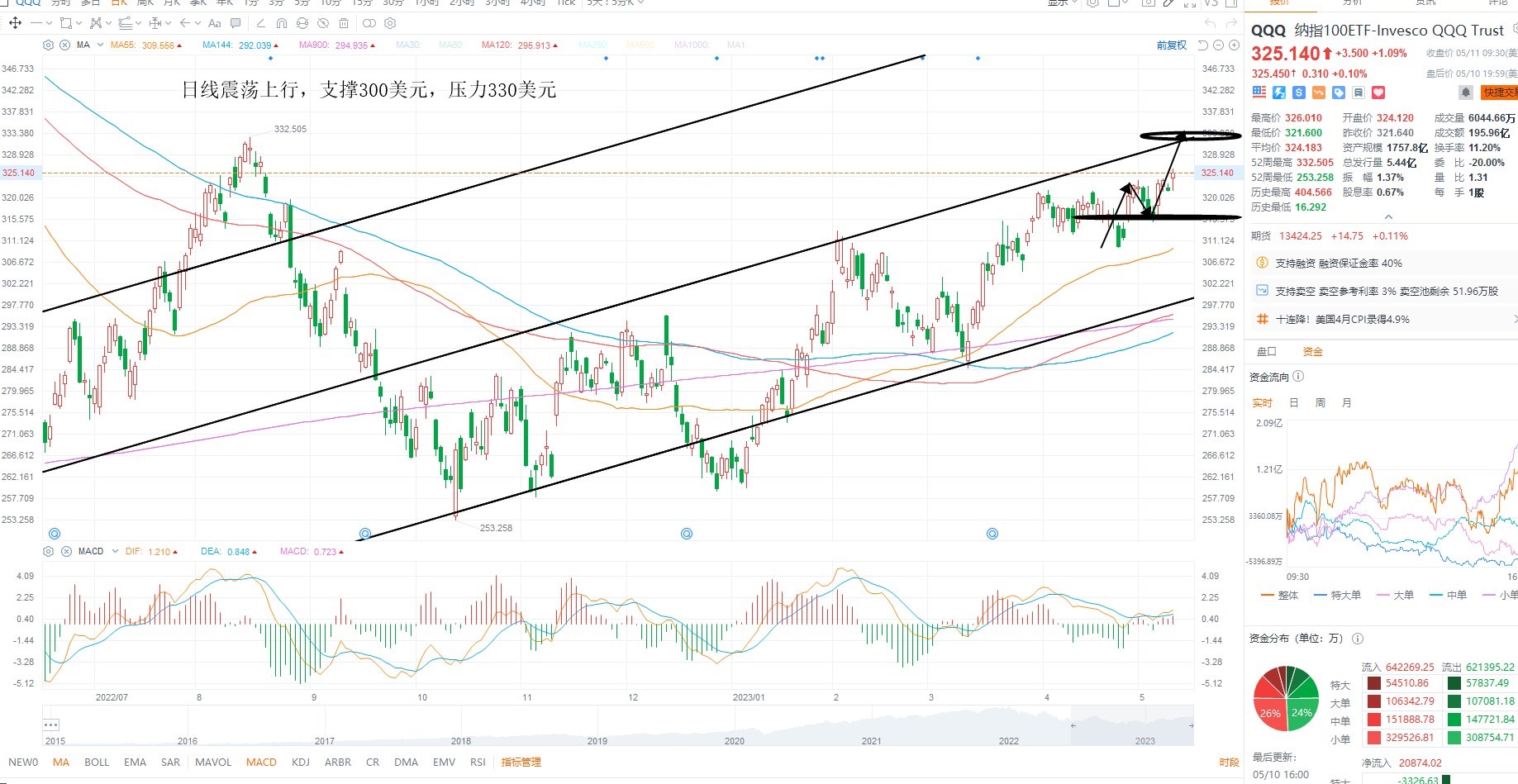Viewport: 1518px width, 784px height.
Task: Select the 周 capital flow tab
Action: (x=1321, y=402)
